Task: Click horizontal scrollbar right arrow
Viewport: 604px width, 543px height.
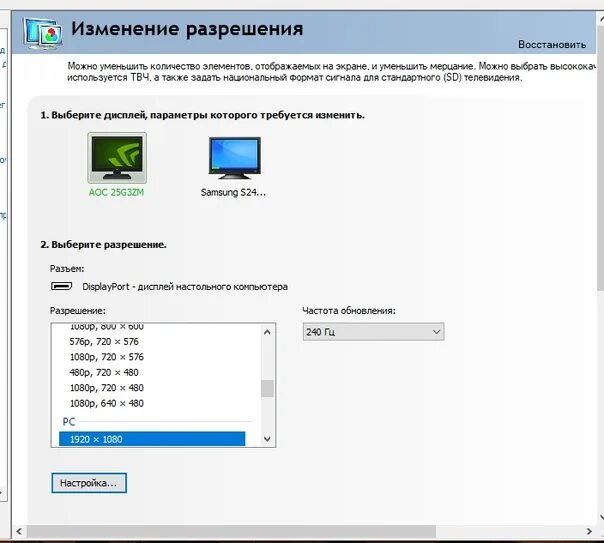Action: [589, 531]
